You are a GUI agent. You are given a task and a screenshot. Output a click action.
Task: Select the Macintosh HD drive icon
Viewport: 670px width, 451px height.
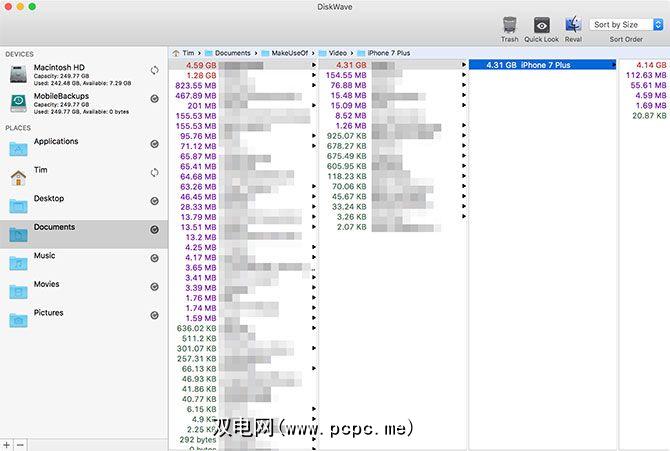[x=18, y=74]
